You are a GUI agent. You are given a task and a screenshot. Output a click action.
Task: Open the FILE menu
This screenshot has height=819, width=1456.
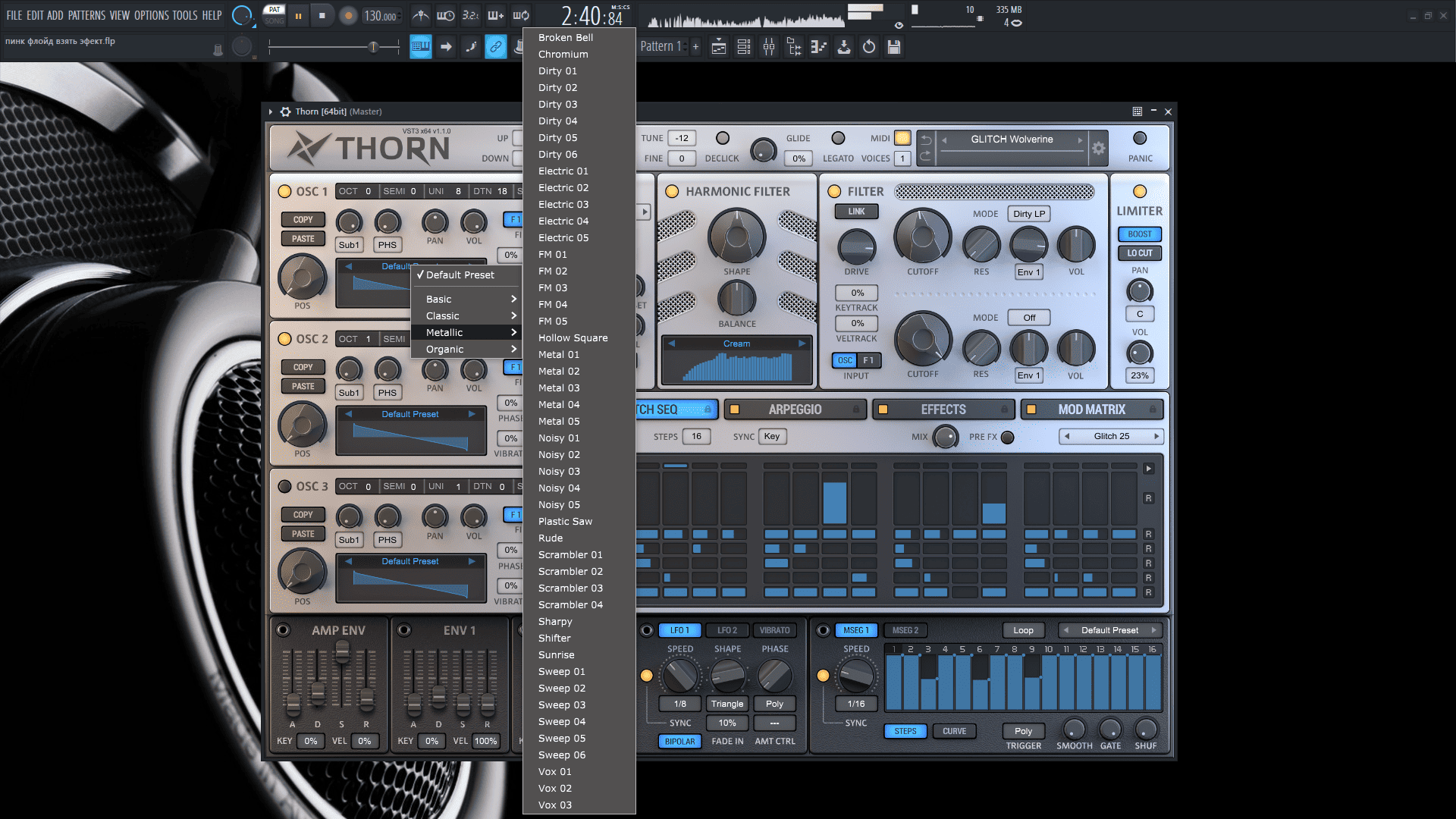[x=14, y=15]
